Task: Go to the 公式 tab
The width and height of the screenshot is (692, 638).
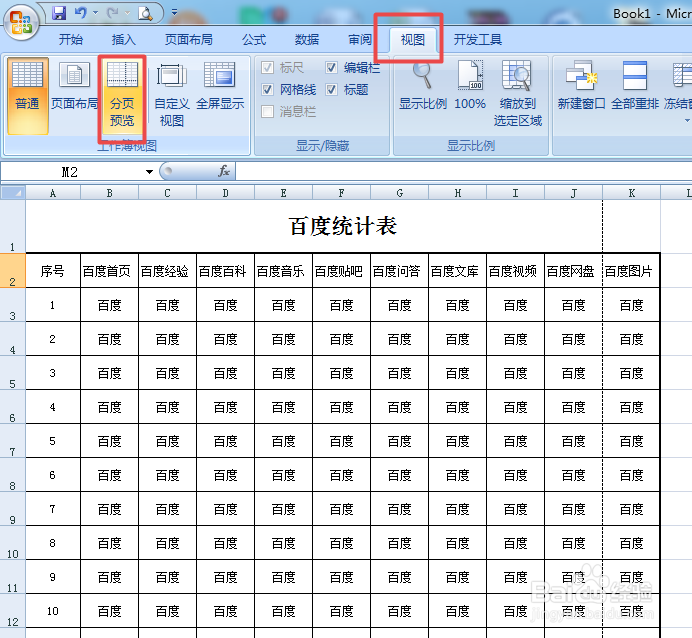Action: click(254, 39)
